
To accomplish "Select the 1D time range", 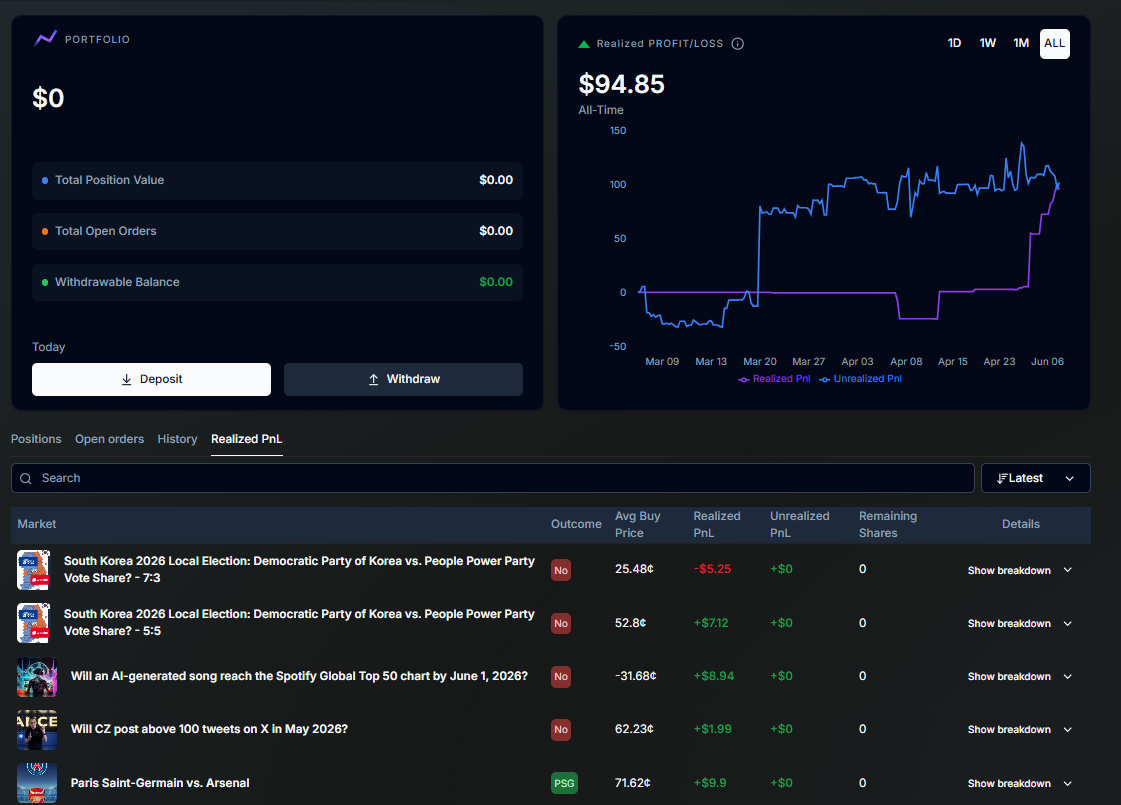I will coord(954,44).
